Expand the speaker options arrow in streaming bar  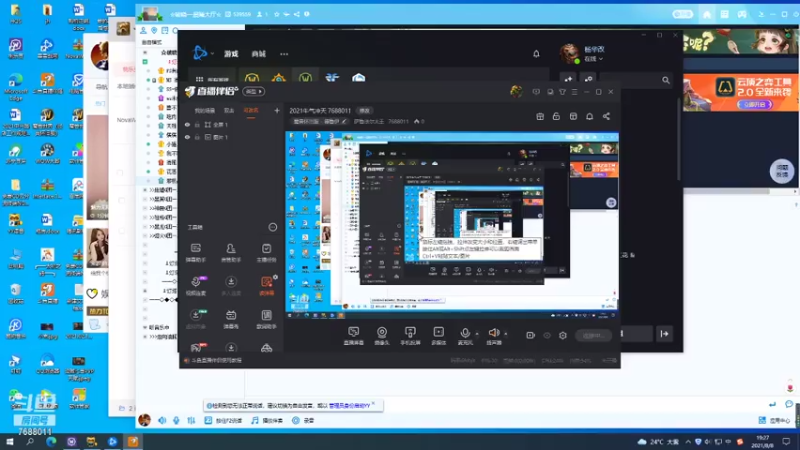pyautogui.click(x=506, y=334)
